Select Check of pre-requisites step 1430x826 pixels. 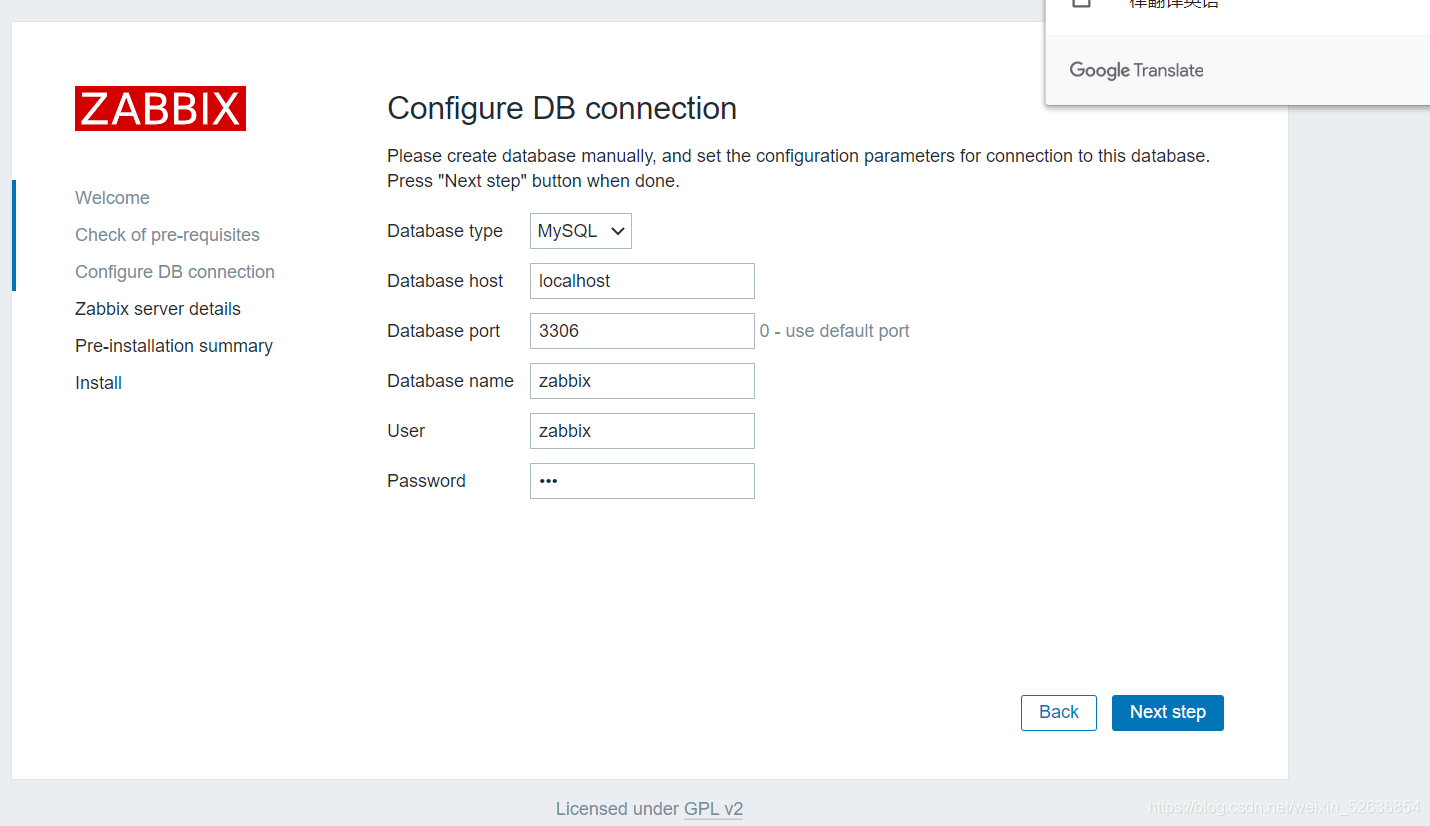pos(167,235)
